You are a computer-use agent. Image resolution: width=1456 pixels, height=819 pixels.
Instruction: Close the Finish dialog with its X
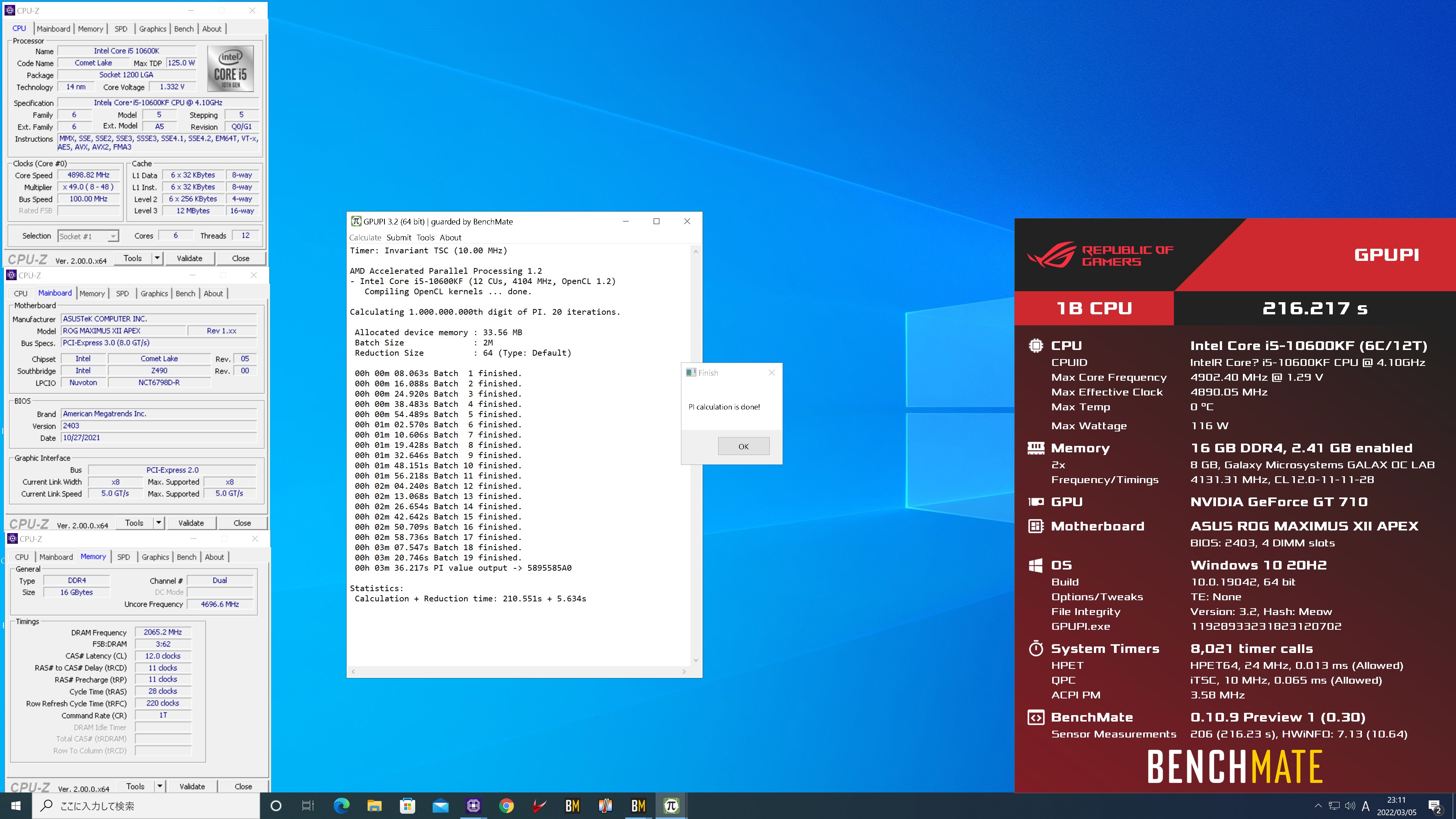coord(772,372)
